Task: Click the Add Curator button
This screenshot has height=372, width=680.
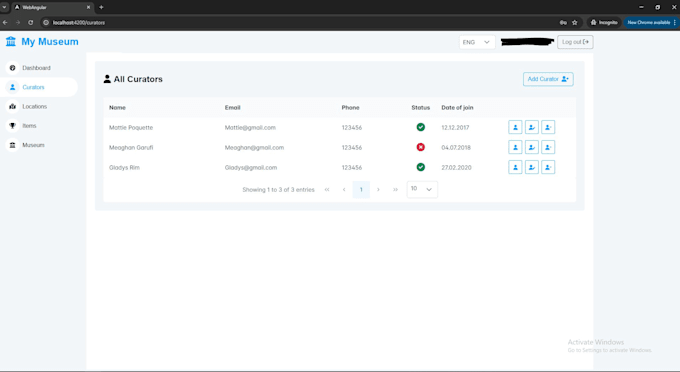Action: pyautogui.click(x=548, y=79)
